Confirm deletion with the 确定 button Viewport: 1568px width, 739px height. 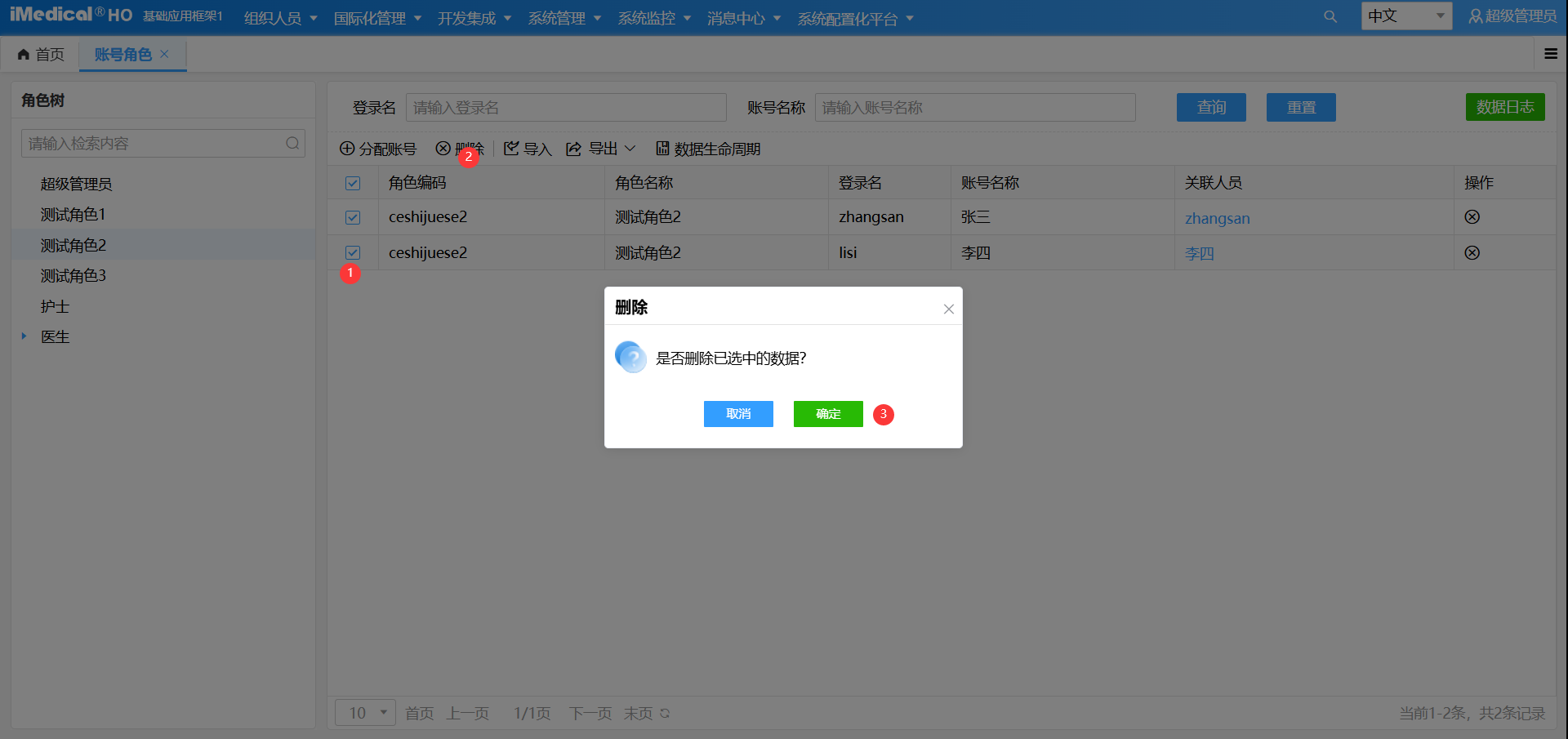pyautogui.click(x=827, y=414)
